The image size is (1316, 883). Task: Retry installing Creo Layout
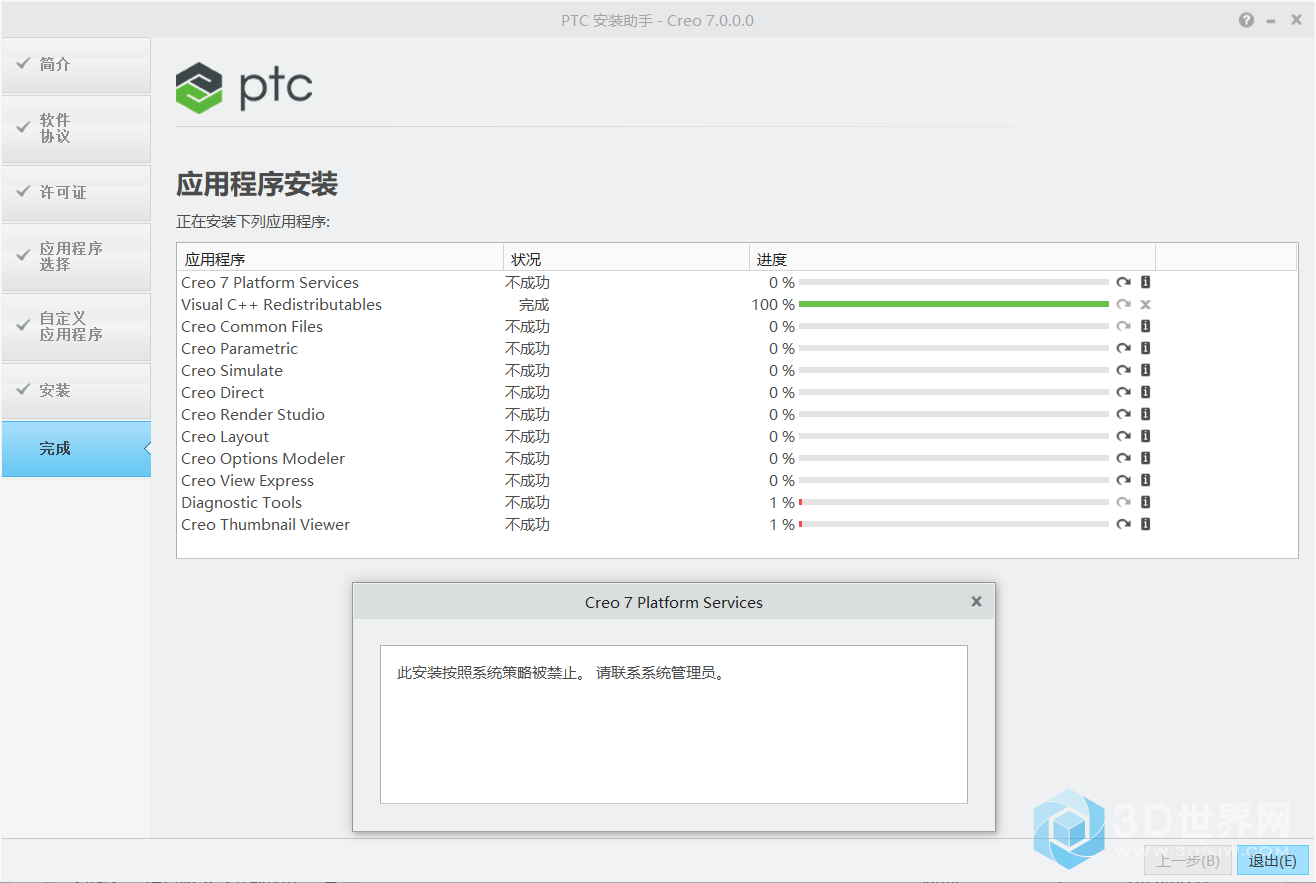point(1123,436)
